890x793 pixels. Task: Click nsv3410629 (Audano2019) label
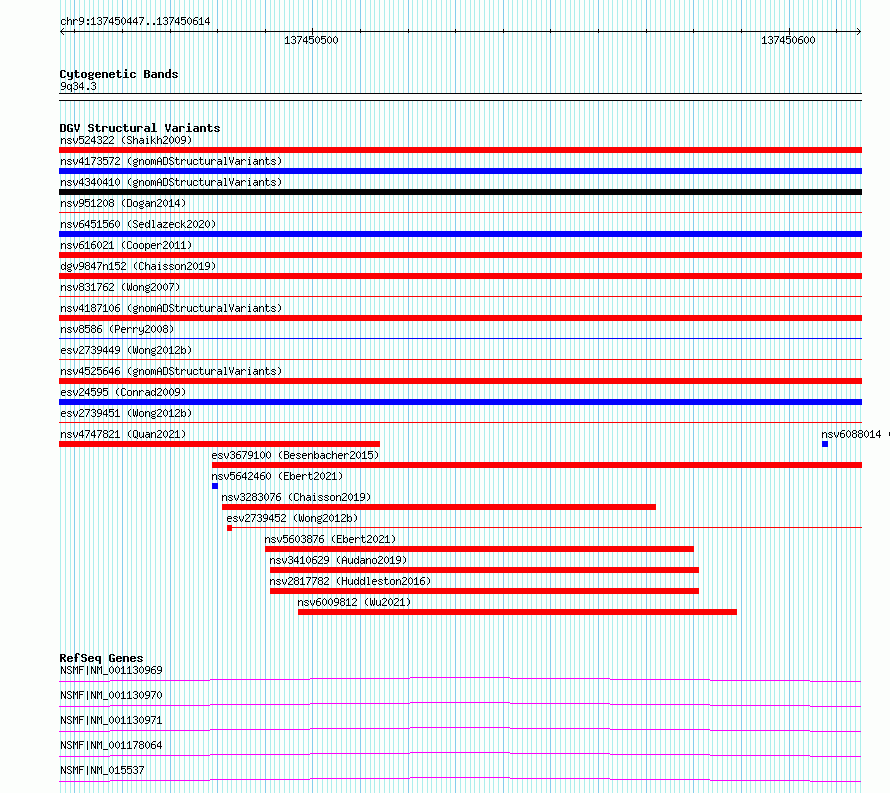tap(338, 560)
